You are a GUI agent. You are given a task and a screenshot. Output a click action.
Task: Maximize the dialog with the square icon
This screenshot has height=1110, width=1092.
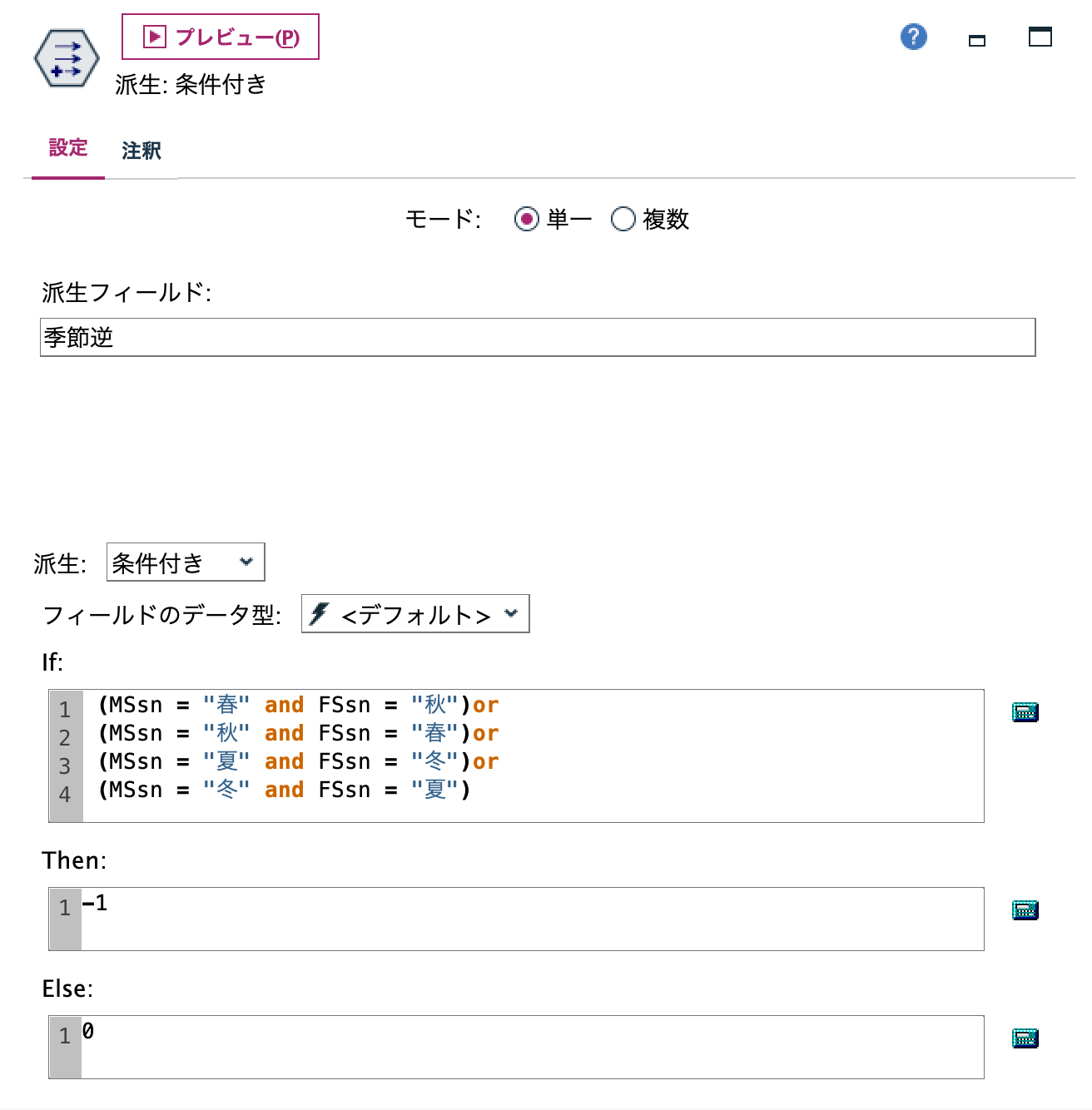(1040, 37)
